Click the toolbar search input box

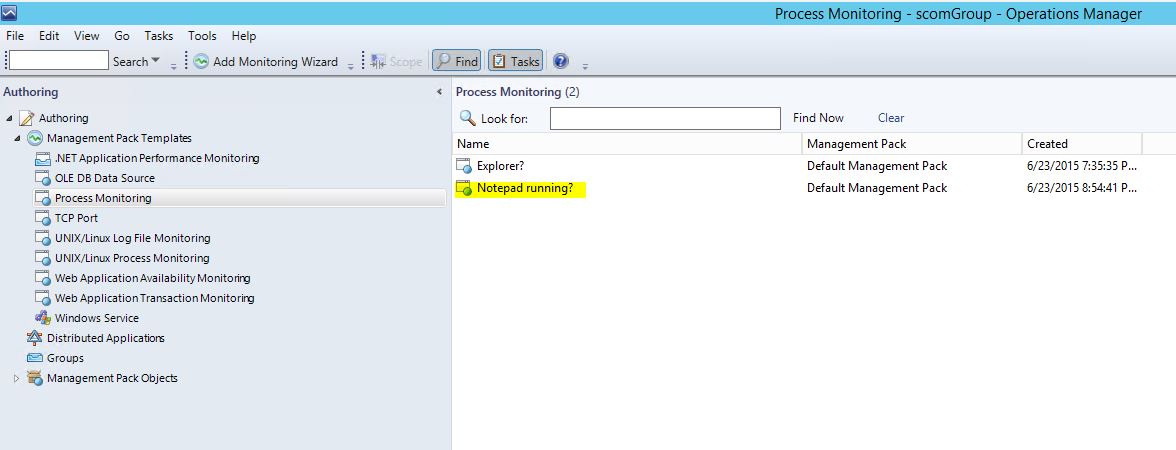point(59,61)
